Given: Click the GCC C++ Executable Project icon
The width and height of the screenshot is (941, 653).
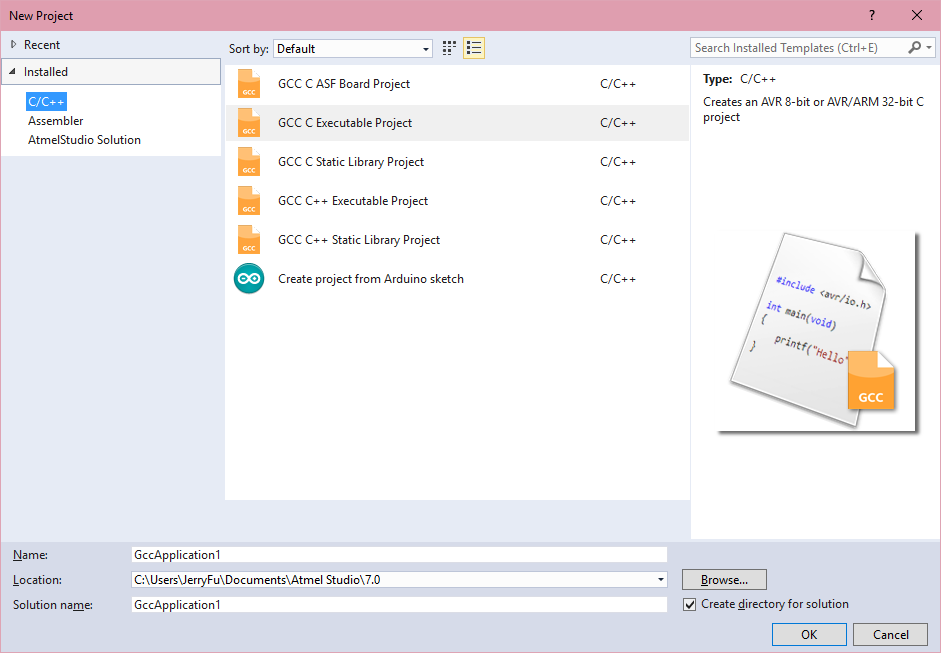Looking at the screenshot, I should [x=249, y=201].
